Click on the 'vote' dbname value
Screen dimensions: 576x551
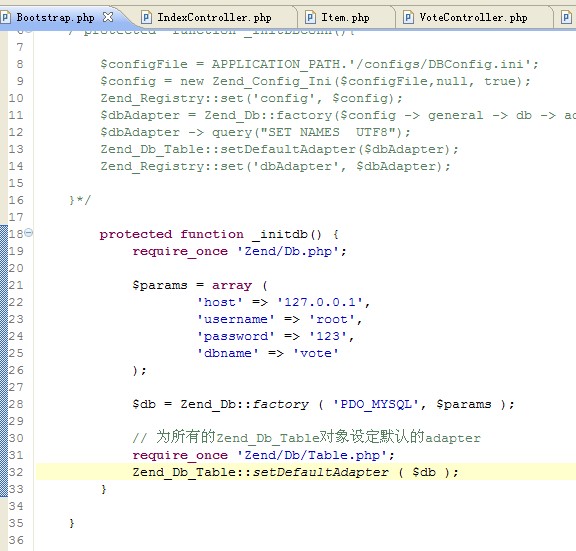pos(315,353)
